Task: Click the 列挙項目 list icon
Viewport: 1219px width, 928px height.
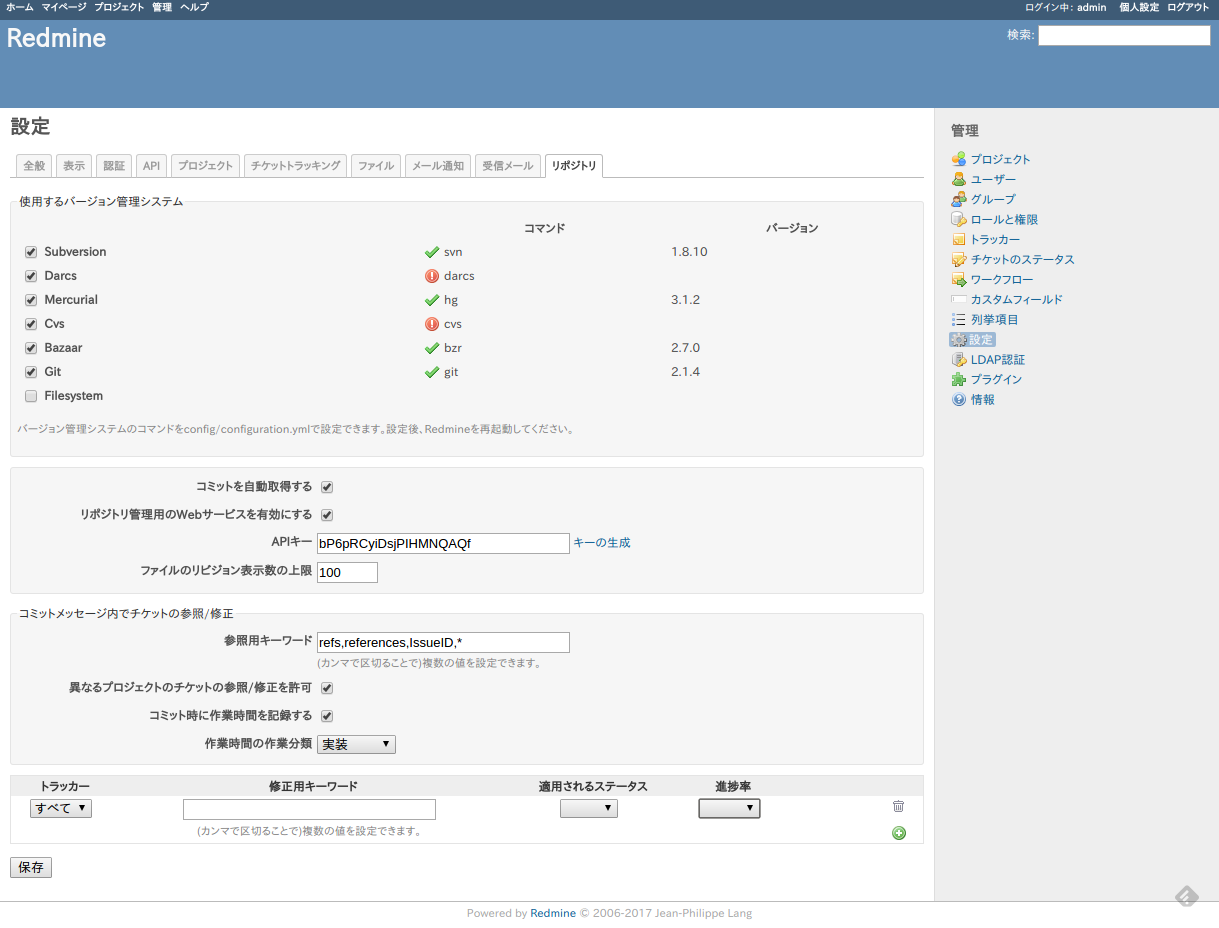Action: point(959,319)
